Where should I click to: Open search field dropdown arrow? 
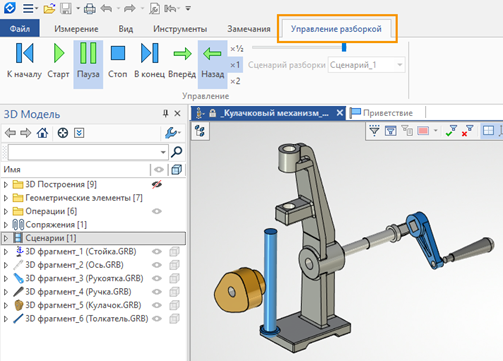163,152
